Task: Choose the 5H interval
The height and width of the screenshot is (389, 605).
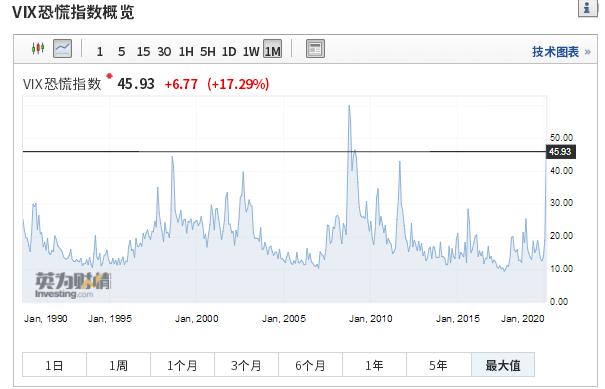Action: pyautogui.click(x=208, y=51)
